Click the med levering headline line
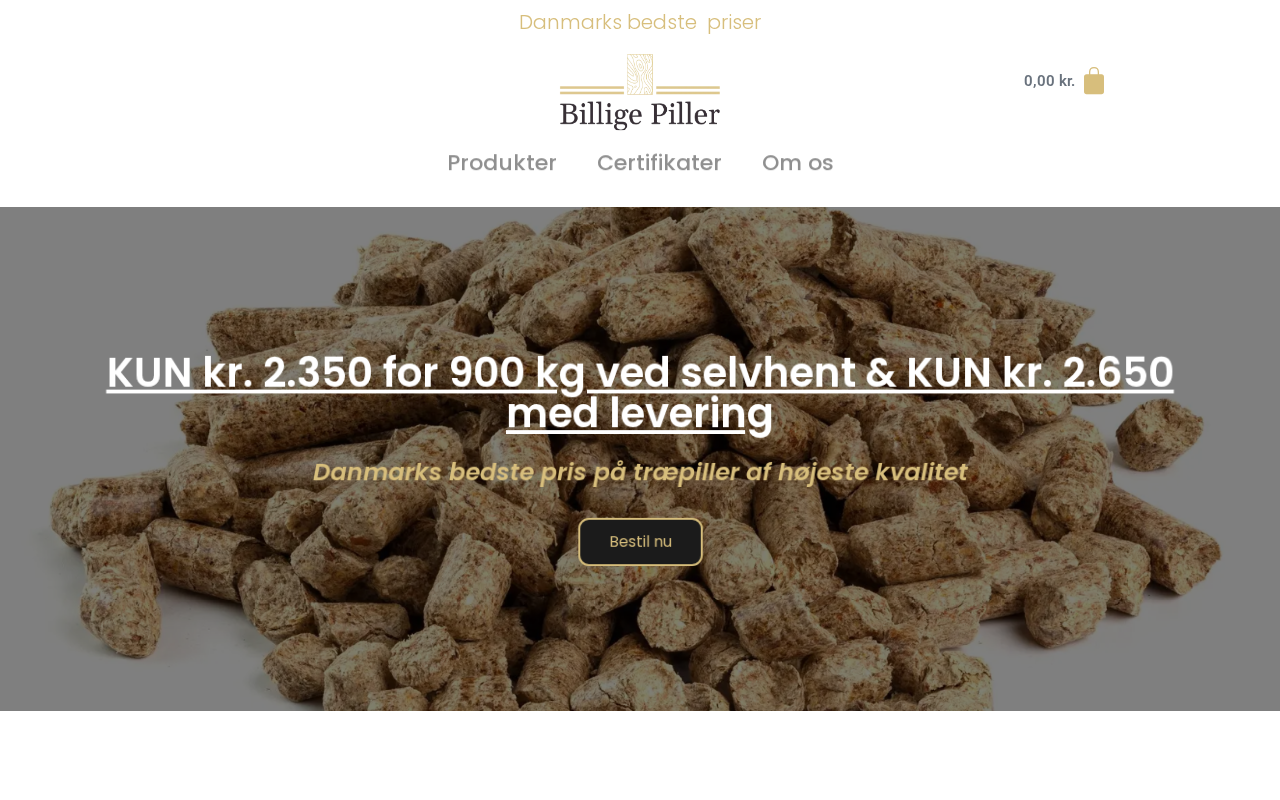 tap(640, 414)
